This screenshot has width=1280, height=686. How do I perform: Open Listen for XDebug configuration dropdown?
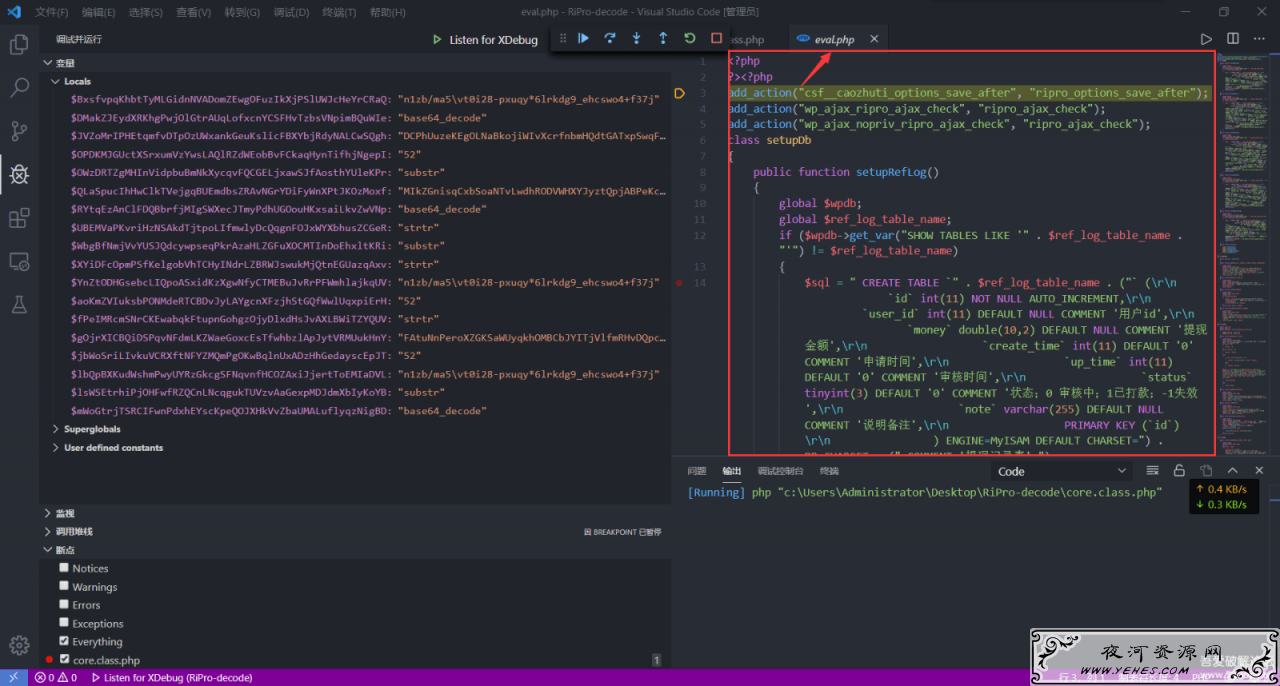click(493, 40)
